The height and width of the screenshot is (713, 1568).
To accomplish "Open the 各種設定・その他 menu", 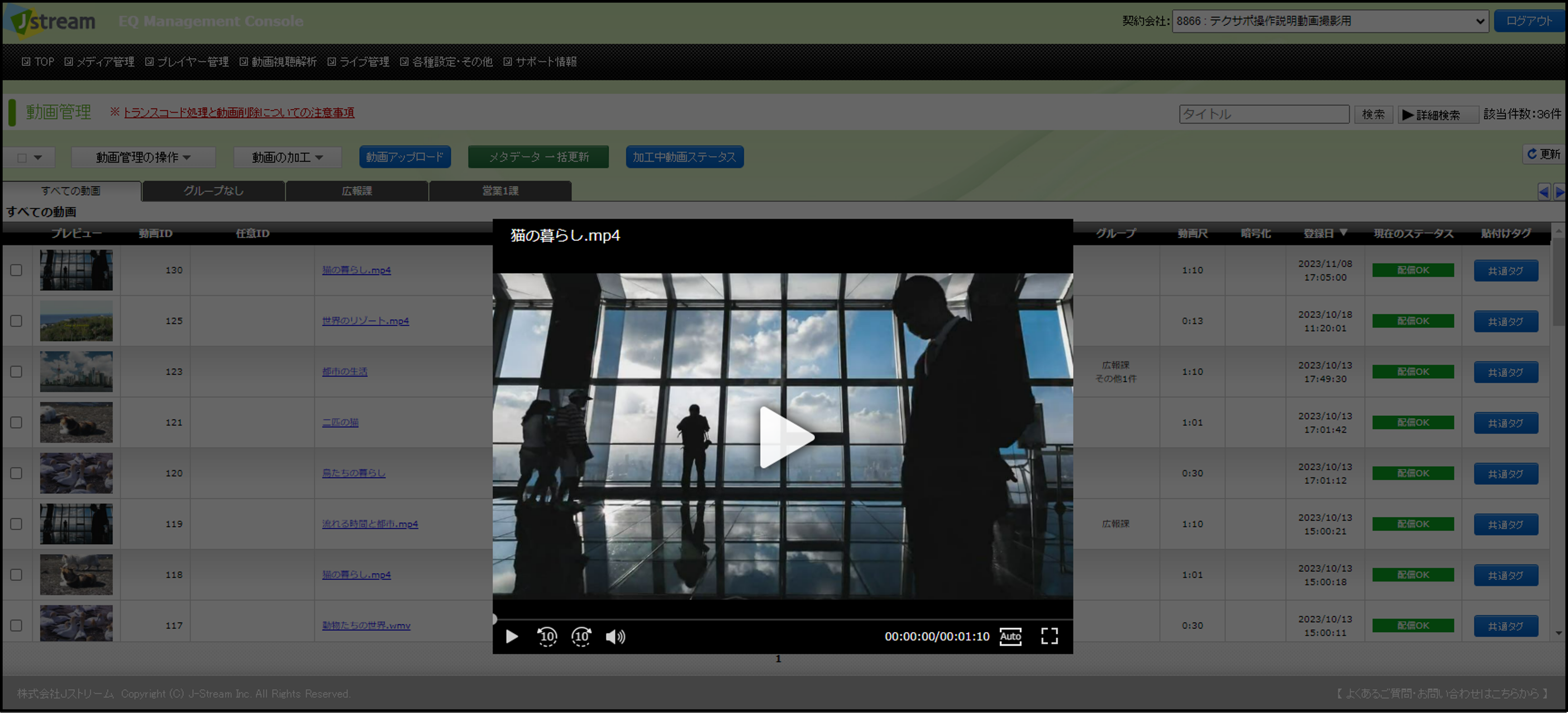I will (446, 62).
